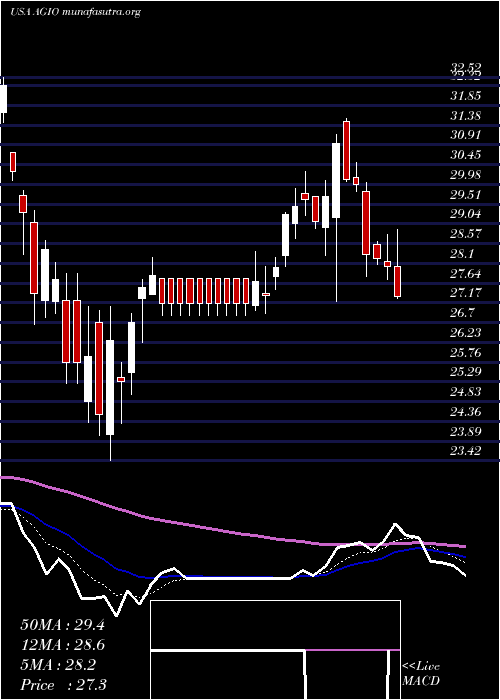
Task: Click the 12MA : 28.6 reading
Action: pos(63,646)
